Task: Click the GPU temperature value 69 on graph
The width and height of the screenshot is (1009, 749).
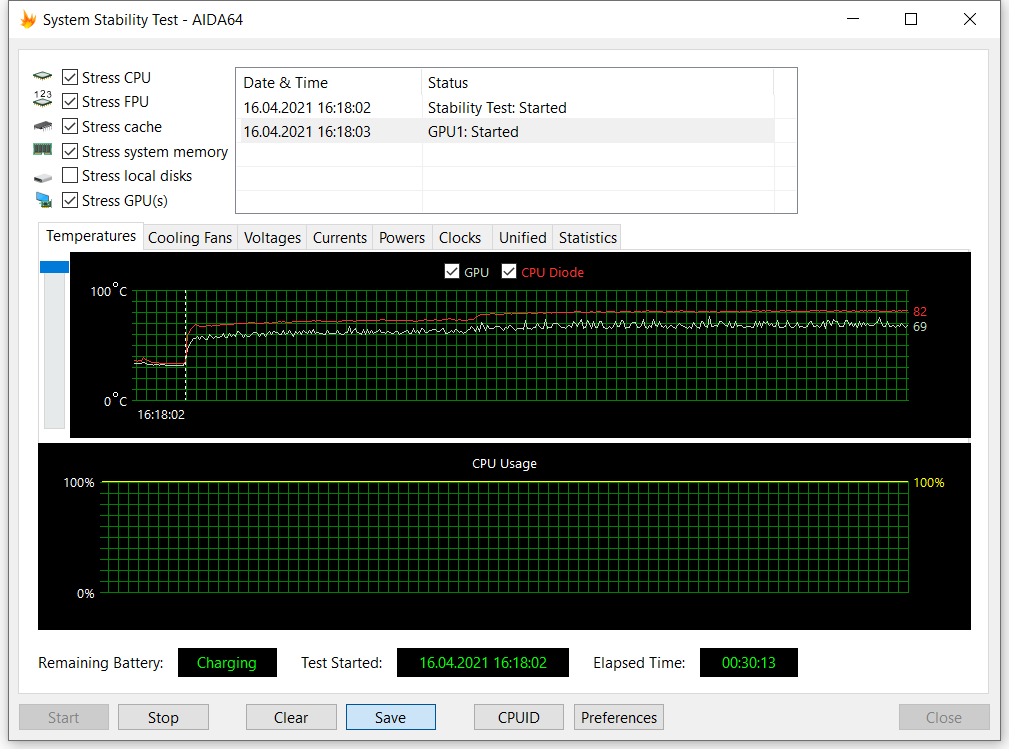Action: point(920,327)
